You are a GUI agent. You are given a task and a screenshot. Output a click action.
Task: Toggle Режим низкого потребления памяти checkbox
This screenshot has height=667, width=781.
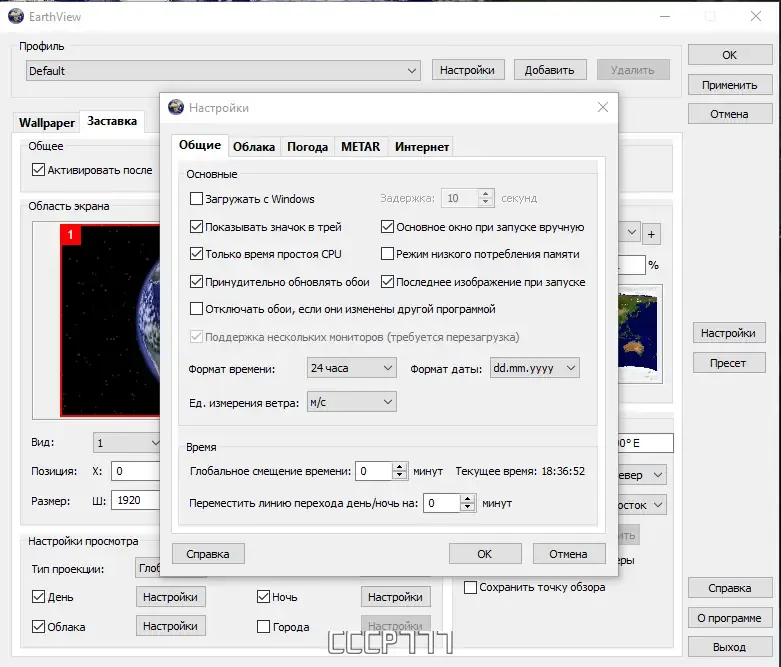coord(387,254)
